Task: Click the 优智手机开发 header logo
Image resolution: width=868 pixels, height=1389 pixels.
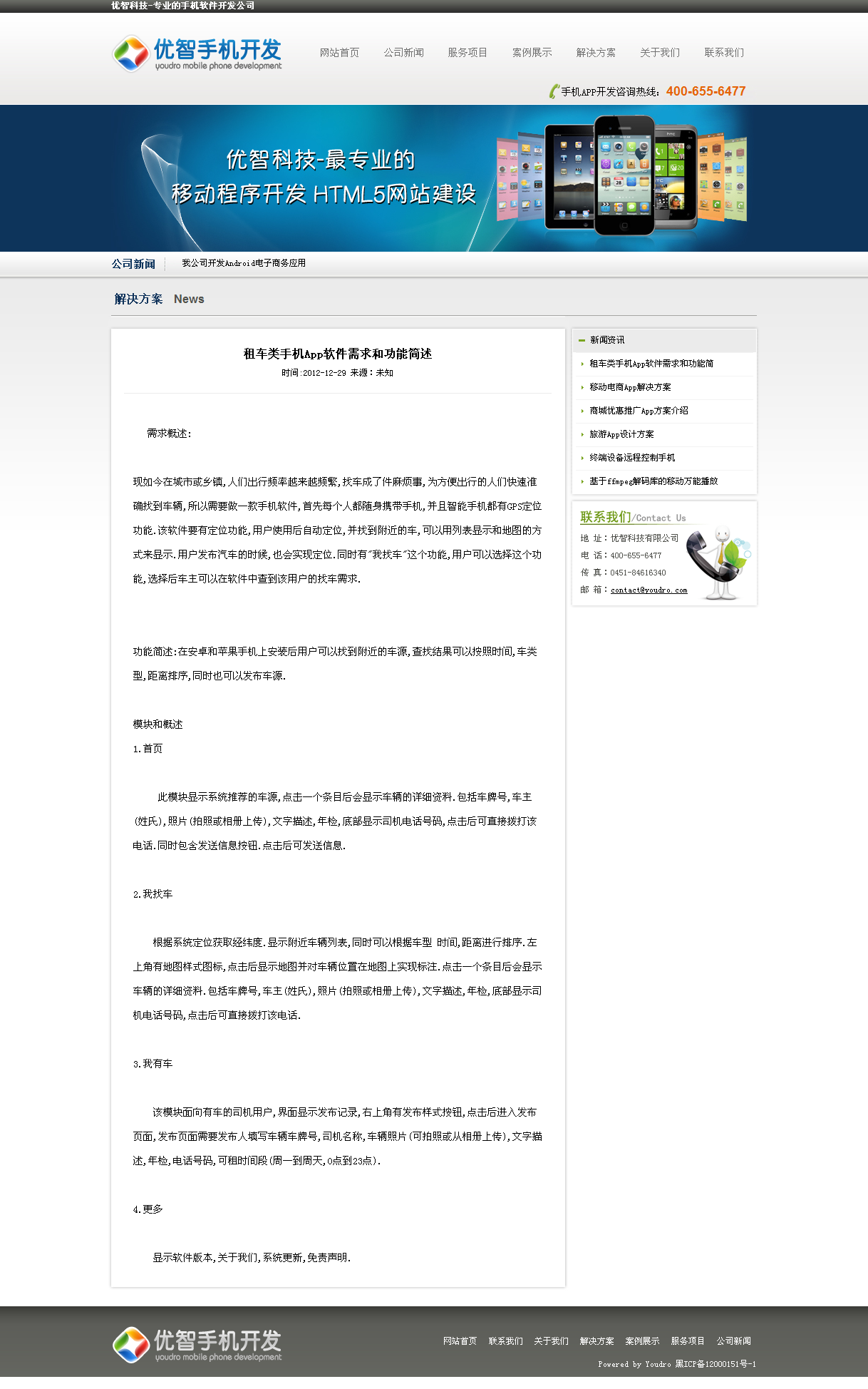Action: 197,53
